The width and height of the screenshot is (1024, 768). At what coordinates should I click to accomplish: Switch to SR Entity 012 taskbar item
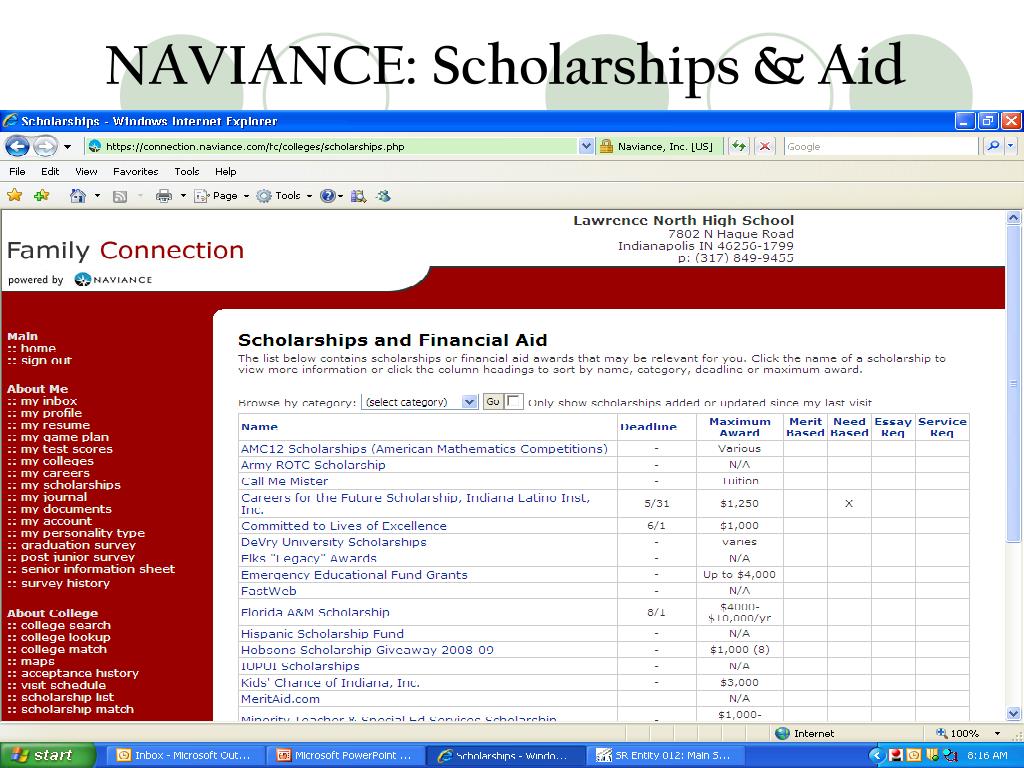point(664,755)
